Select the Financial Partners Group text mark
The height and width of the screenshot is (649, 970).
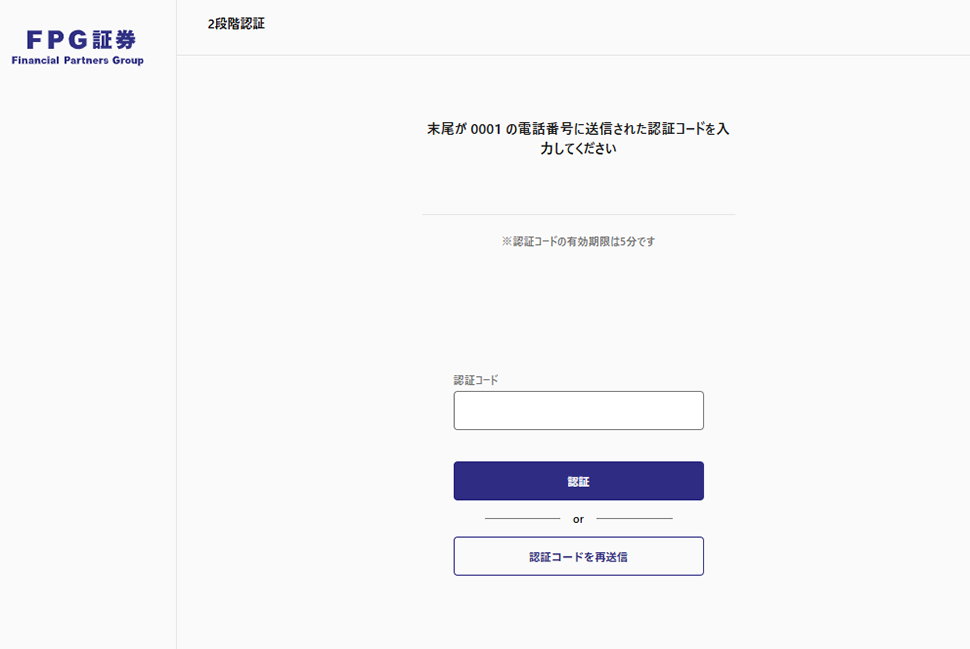coord(78,59)
